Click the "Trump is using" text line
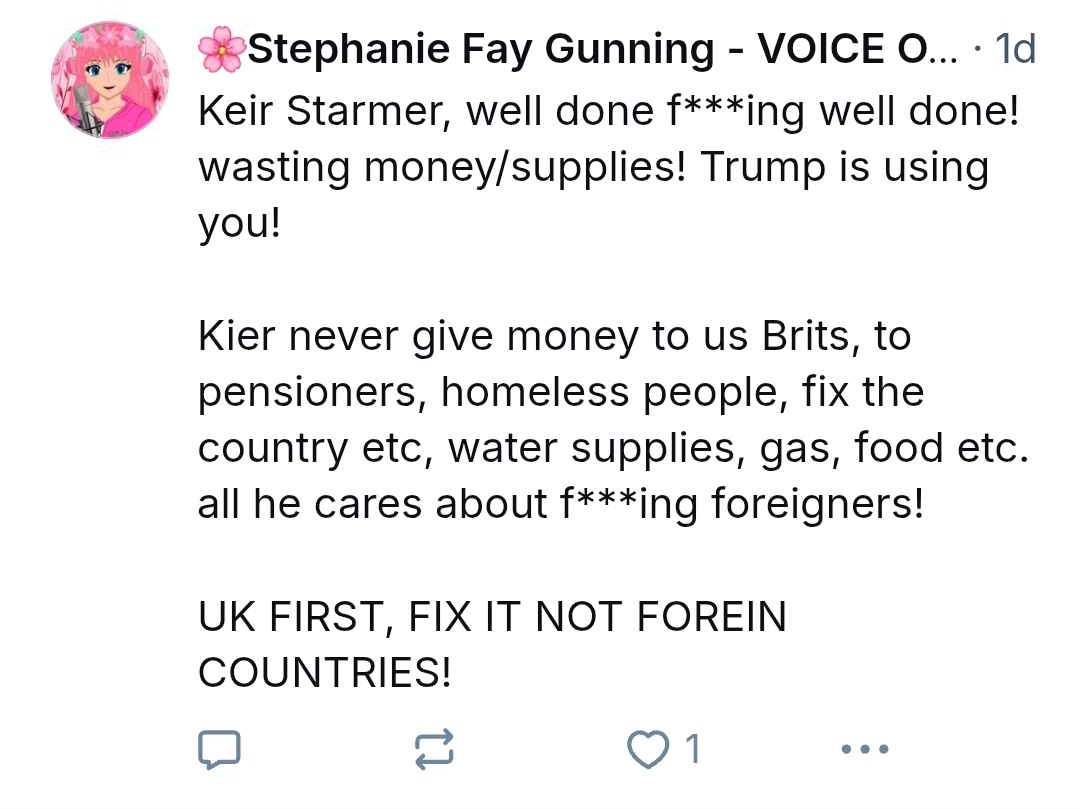Viewport: 1080px width, 809px height. (844, 166)
